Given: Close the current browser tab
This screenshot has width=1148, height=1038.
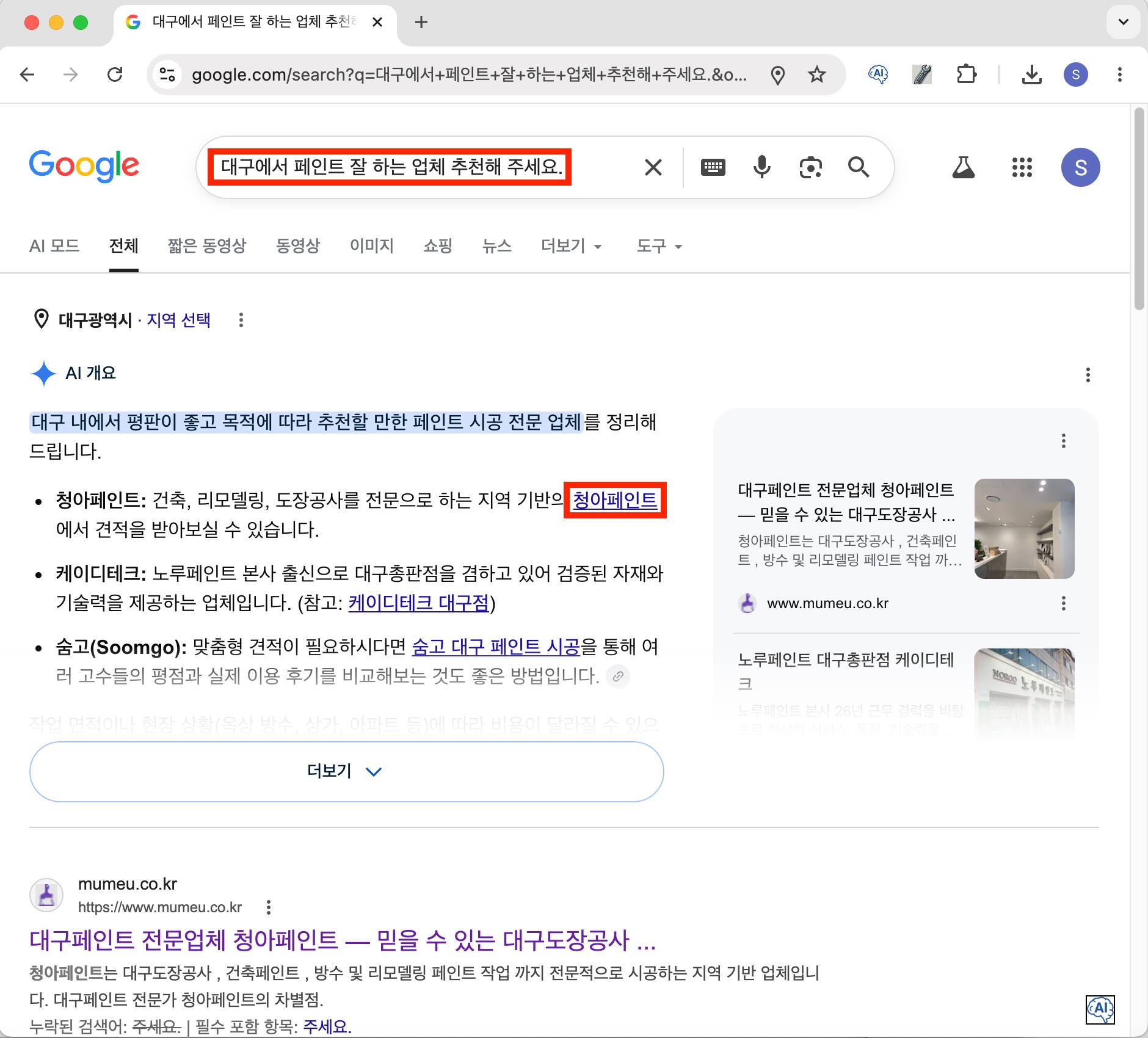Looking at the screenshot, I should coord(377,23).
